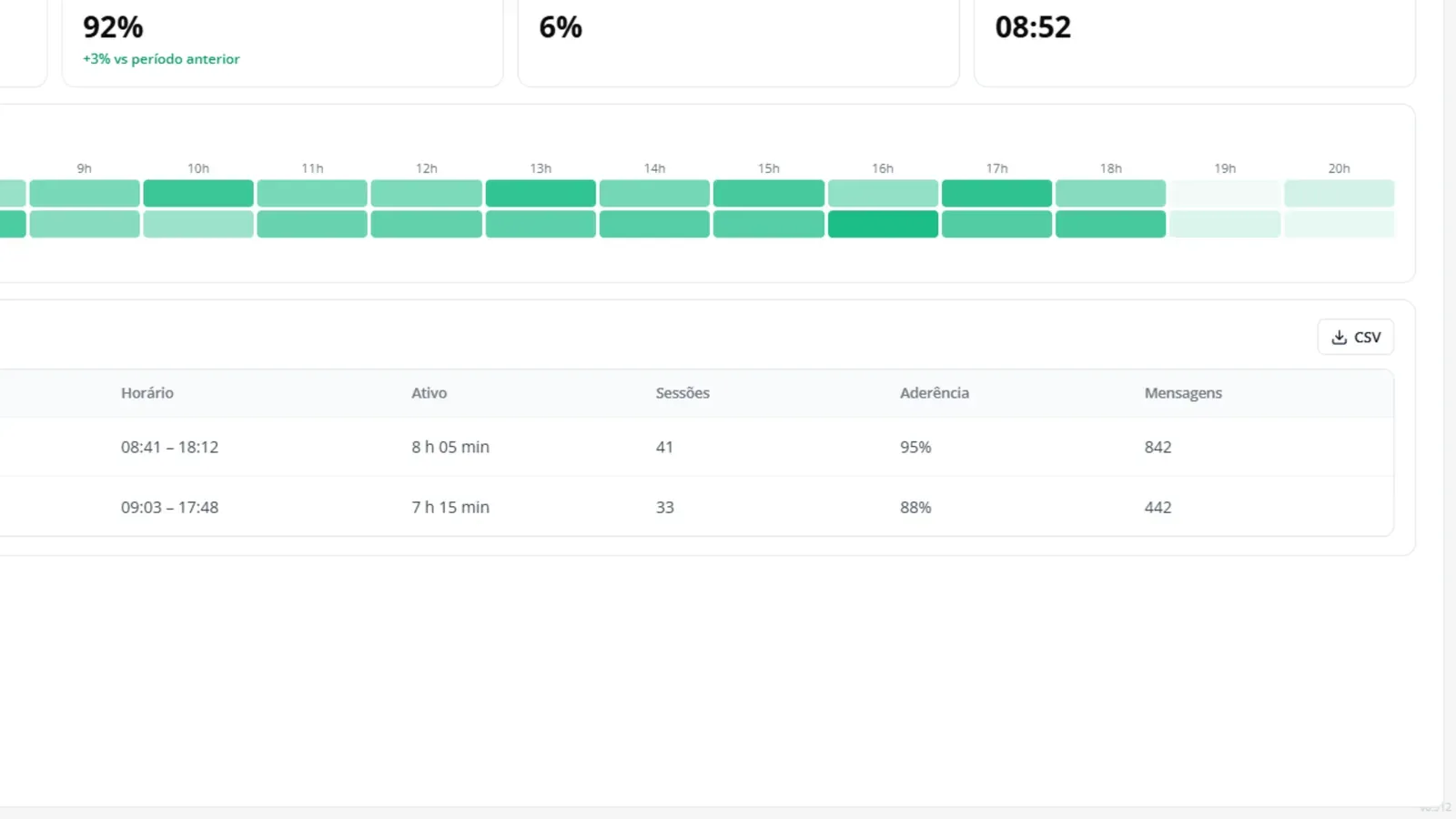Select the top-row 10h heatmap cell
Screen dimensions: 1456x819
point(198,193)
